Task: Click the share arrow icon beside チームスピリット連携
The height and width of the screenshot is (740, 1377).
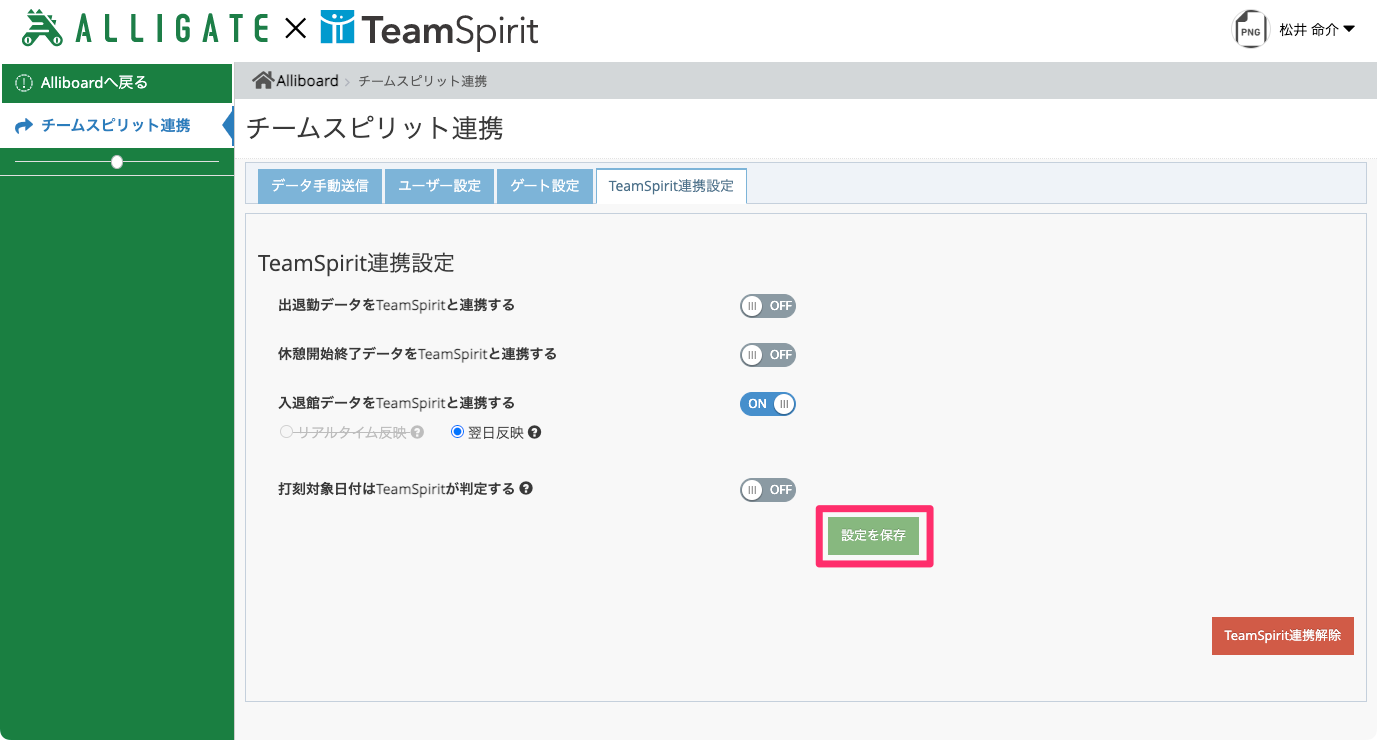Action: pos(25,126)
